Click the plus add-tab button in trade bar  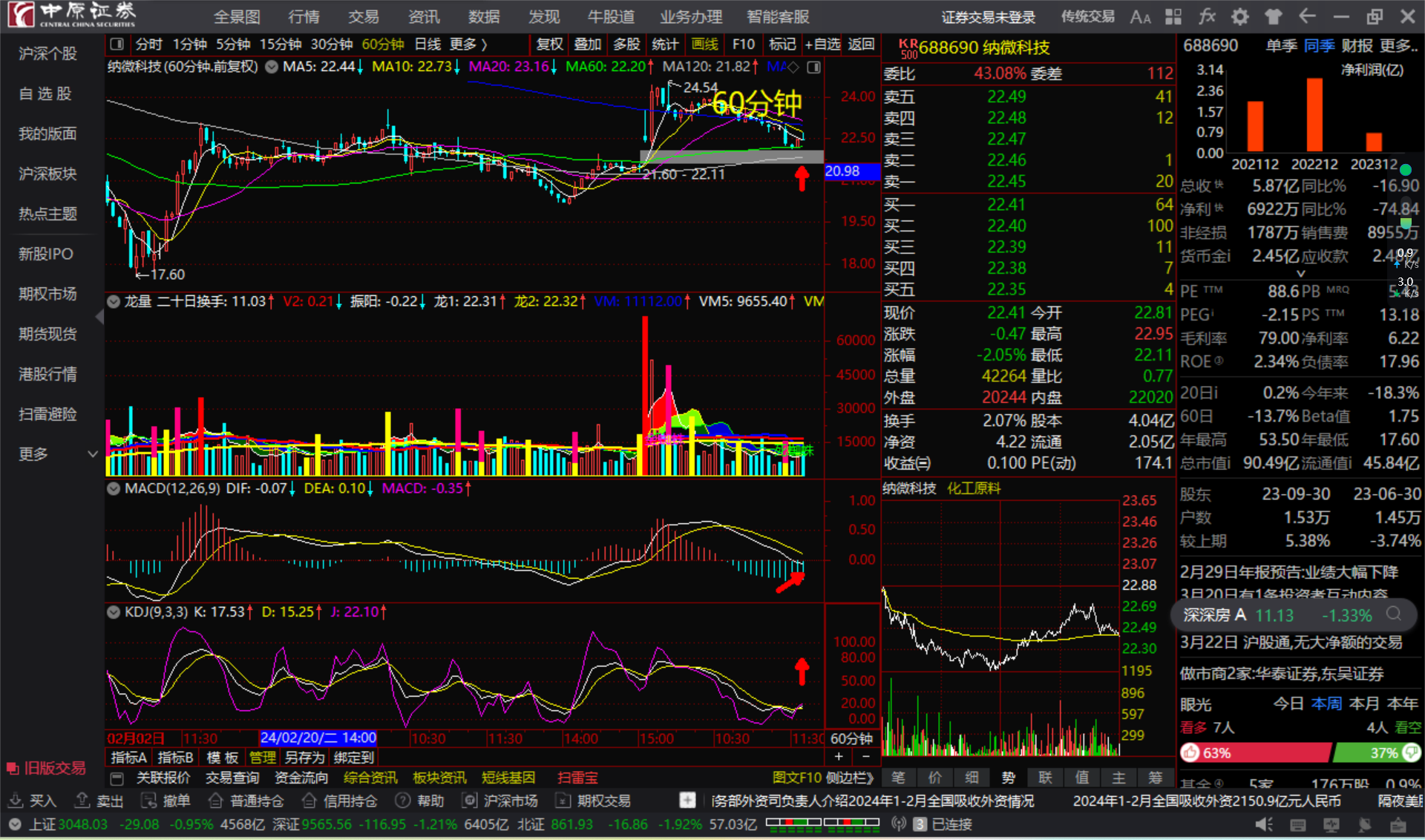[x=687, y=801]
